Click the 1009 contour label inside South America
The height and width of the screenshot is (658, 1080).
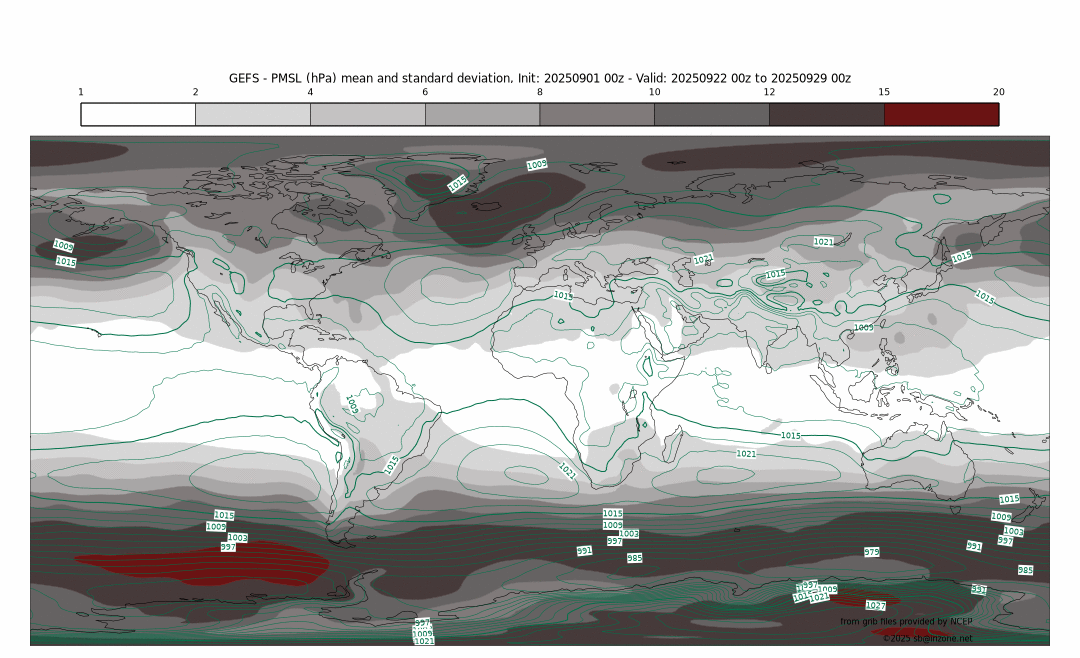352,404
